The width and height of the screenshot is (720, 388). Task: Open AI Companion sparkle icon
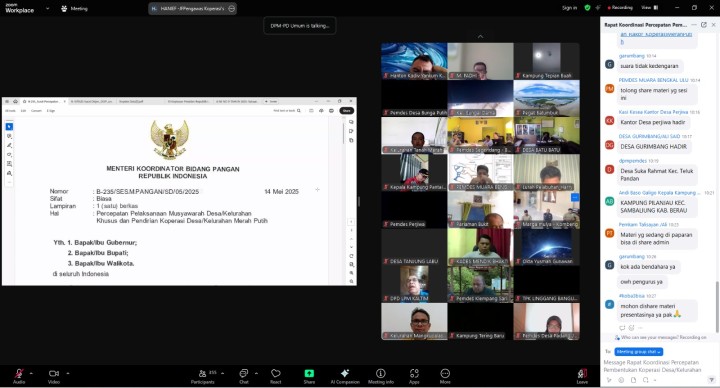click(x=345, y=373)
